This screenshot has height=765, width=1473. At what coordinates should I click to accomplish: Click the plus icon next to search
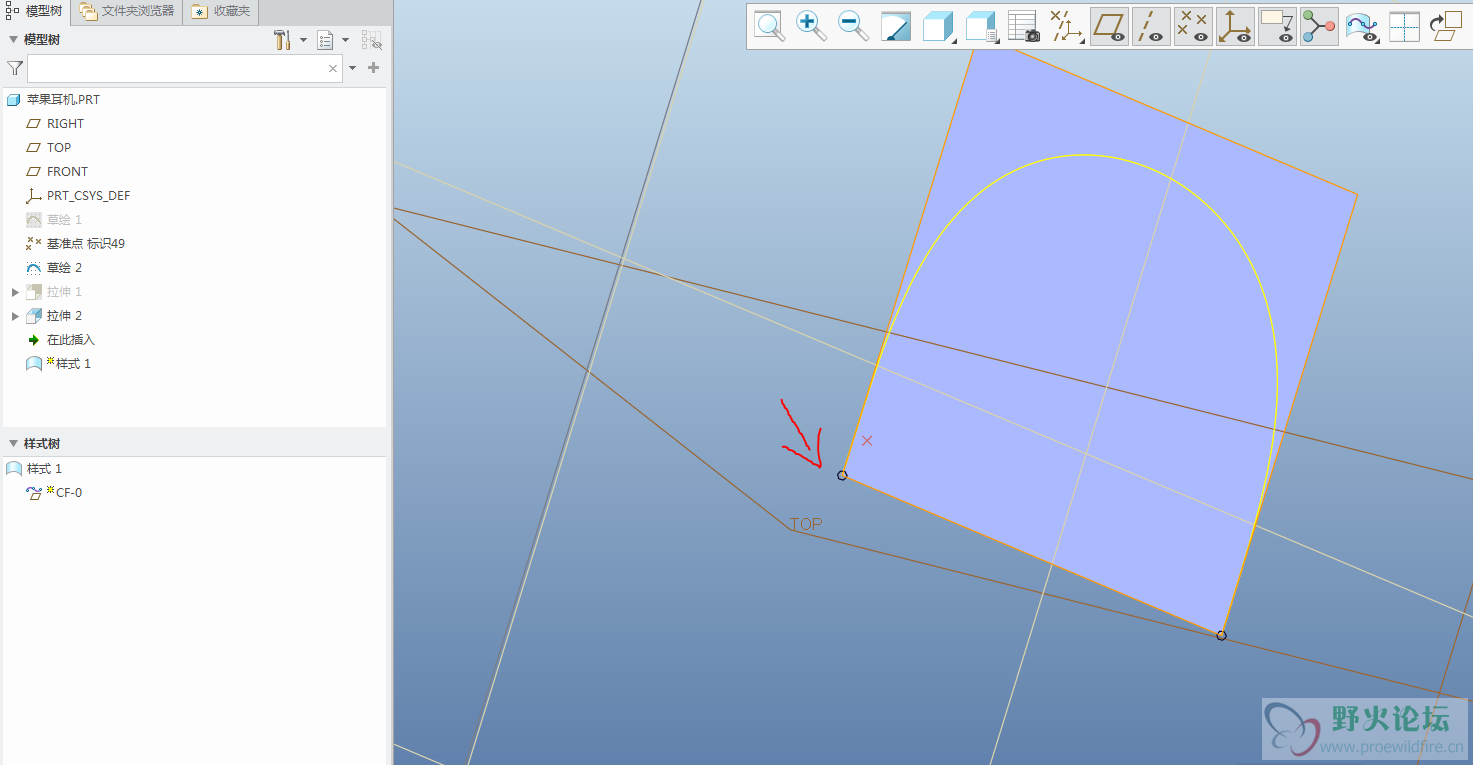374,68
